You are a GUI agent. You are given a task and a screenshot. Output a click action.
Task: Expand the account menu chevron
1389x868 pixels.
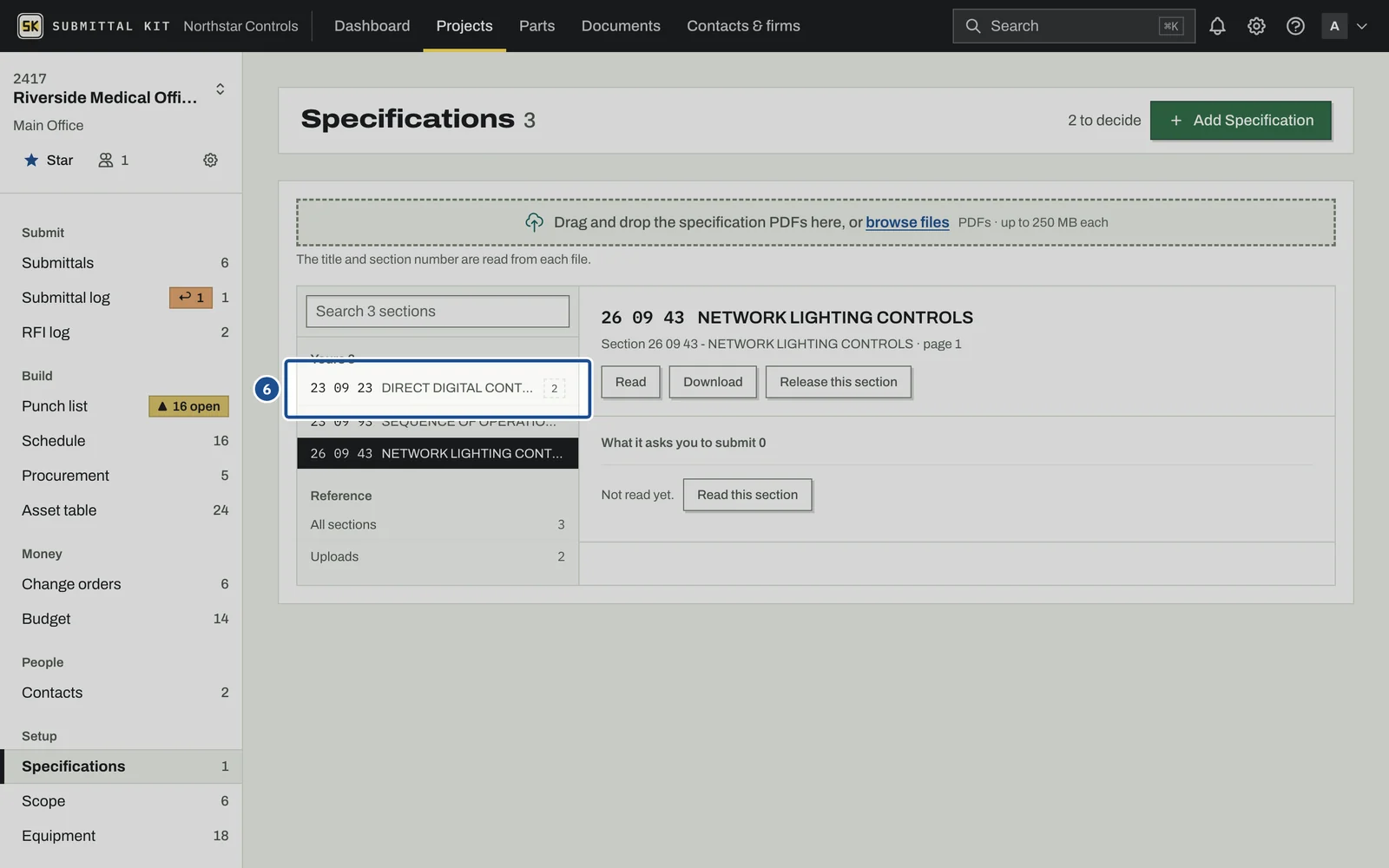coord(1362,26)
